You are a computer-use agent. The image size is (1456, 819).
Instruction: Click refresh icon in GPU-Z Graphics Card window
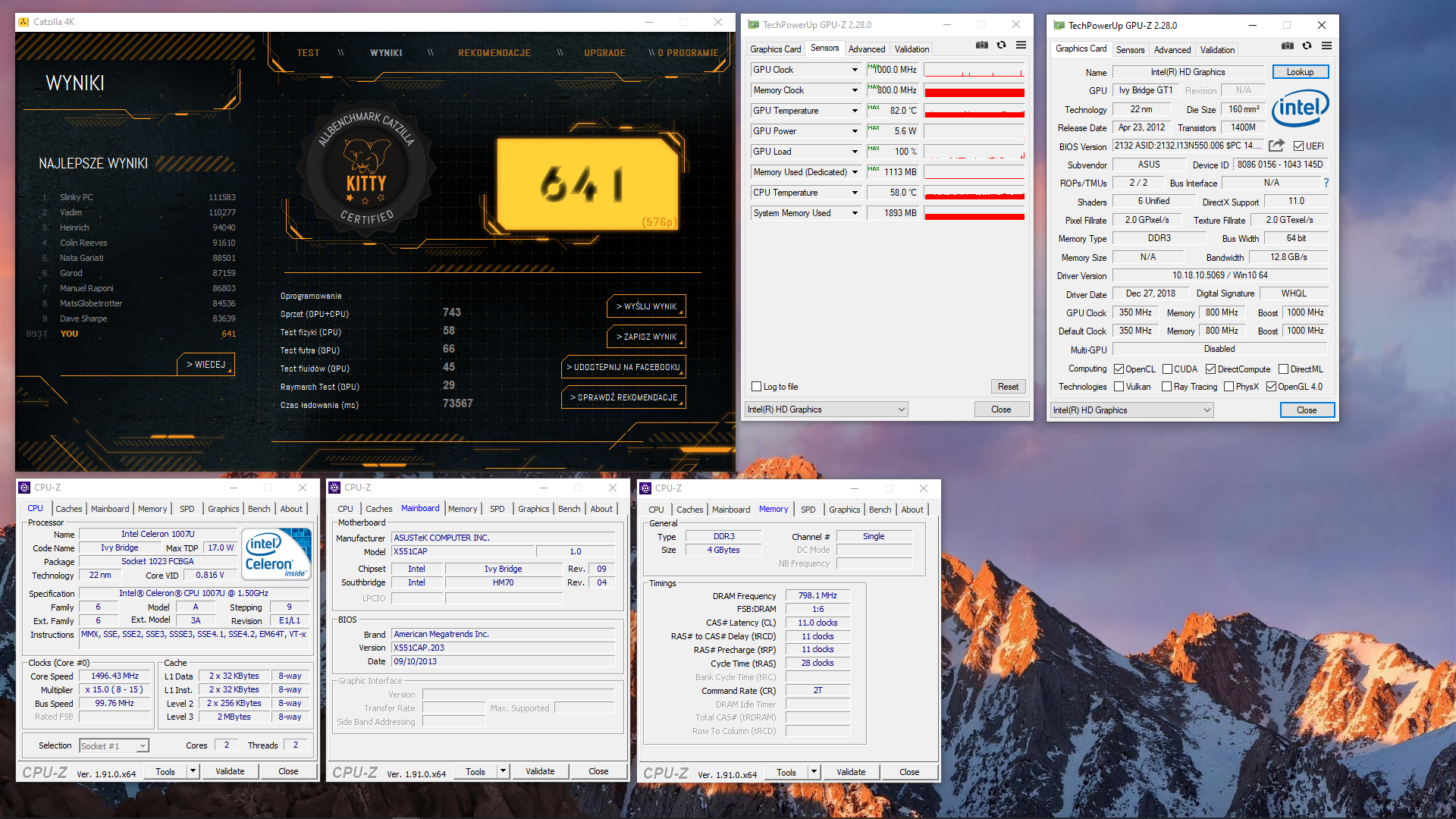(1307, 46)
